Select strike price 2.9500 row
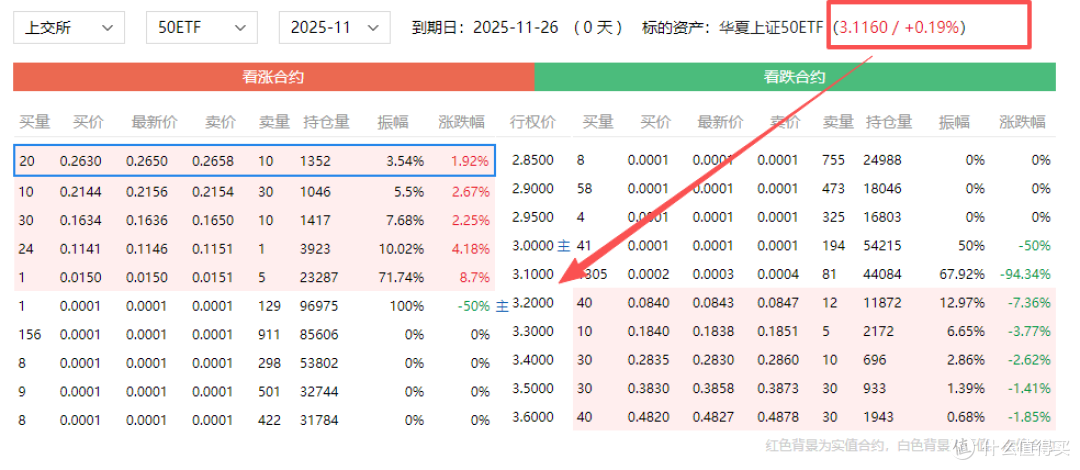The image size is (1080, 470). tap(533, 217)
